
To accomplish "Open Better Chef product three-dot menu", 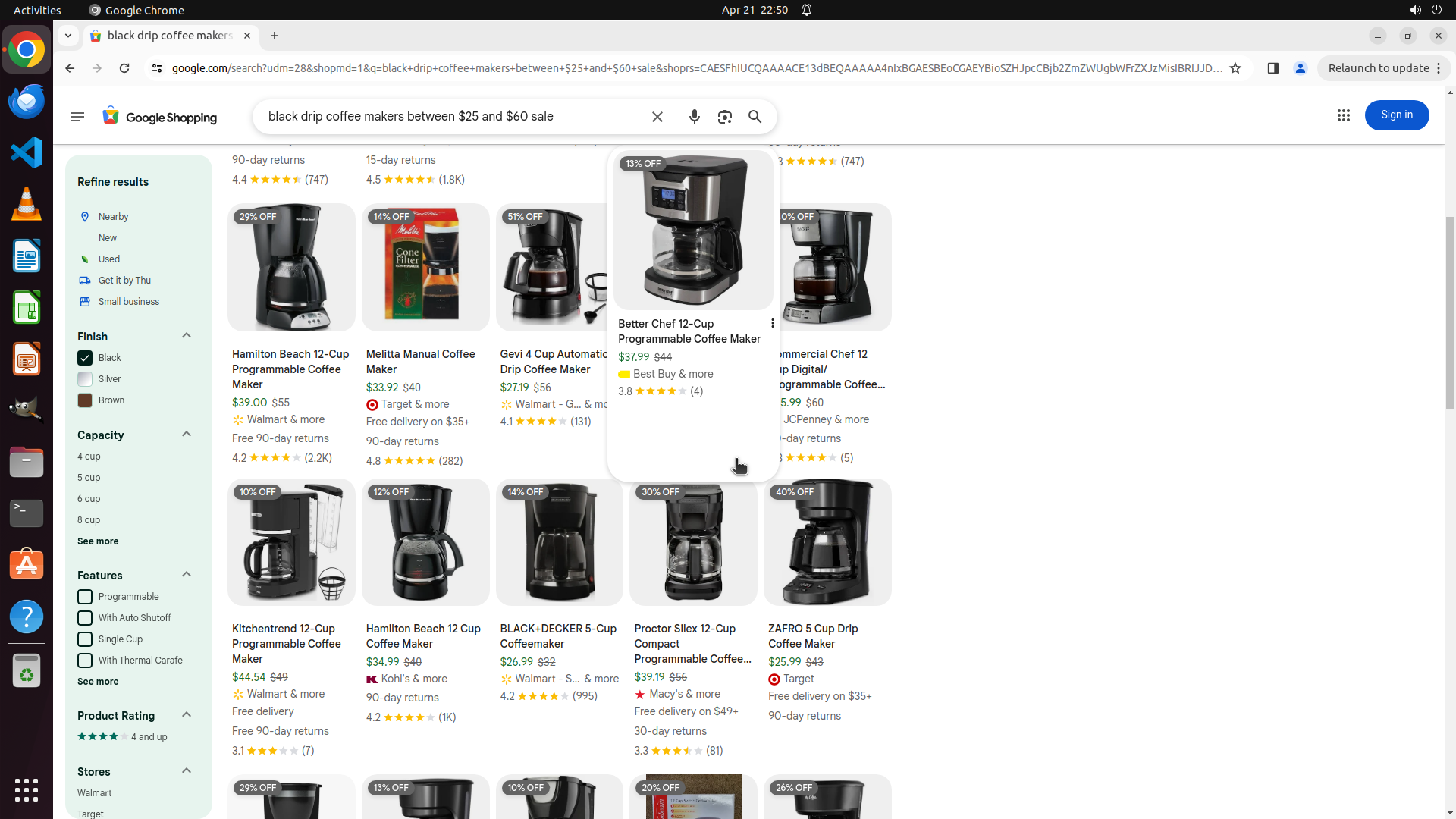I will (772, 324).
